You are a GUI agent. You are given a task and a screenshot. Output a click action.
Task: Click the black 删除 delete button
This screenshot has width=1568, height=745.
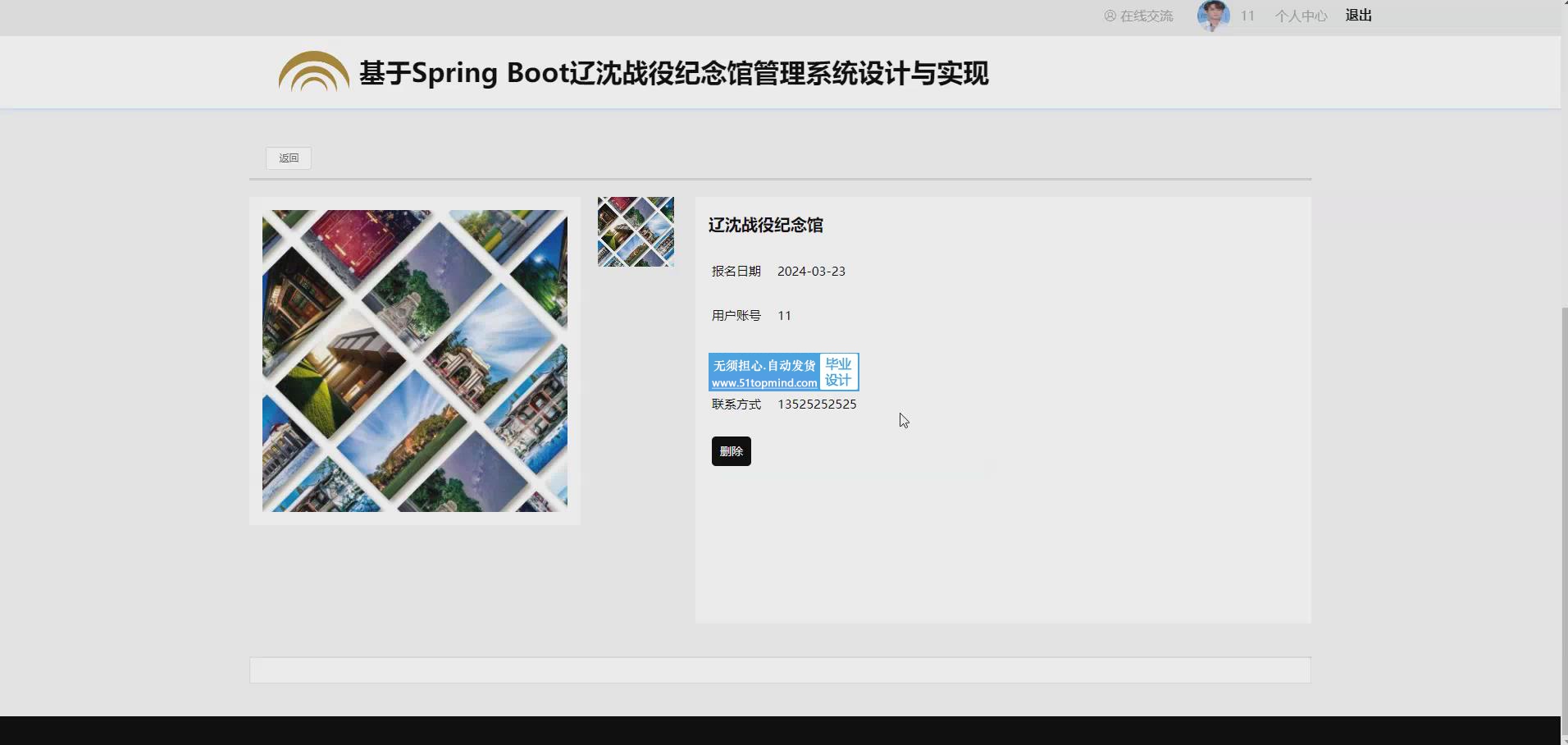point(731,451)
